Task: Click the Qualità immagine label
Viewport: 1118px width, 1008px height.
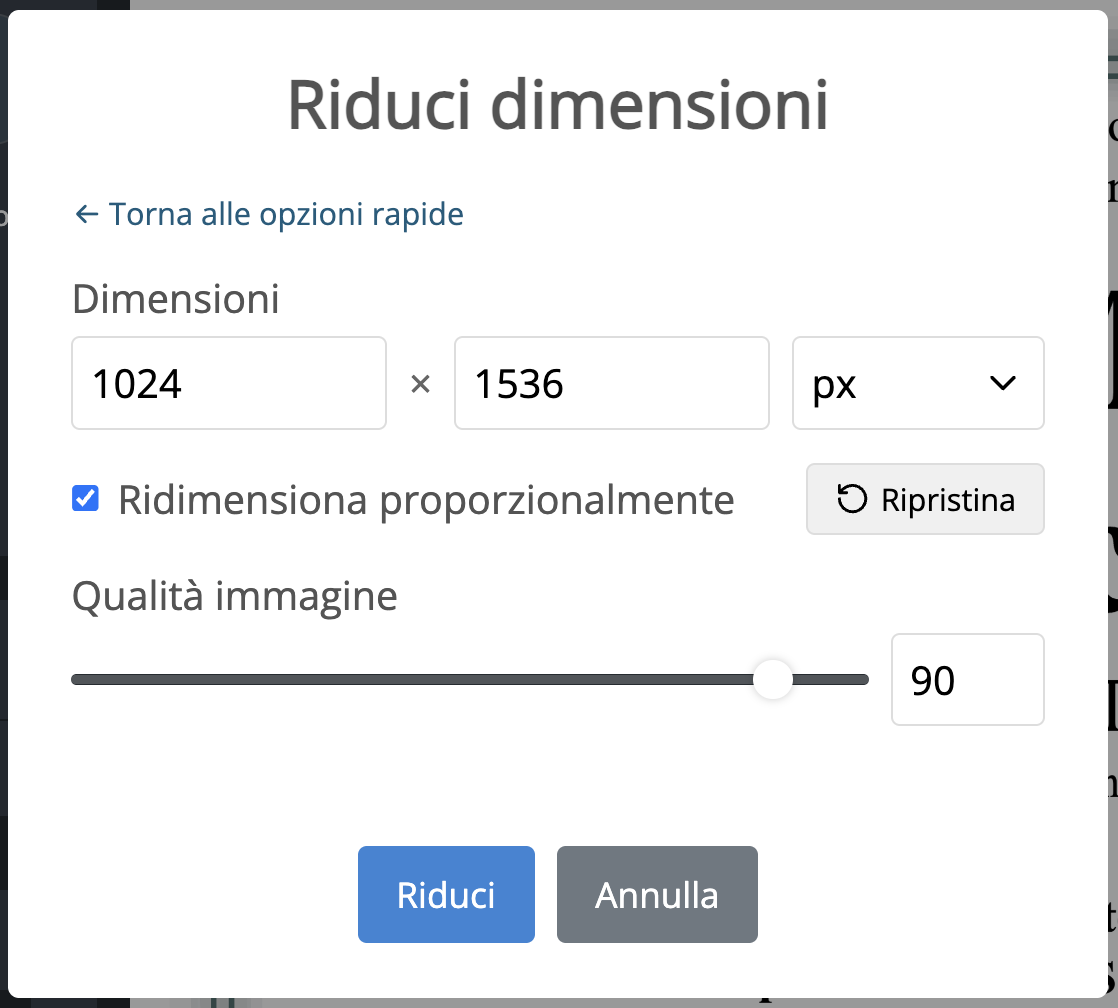Action: tap(233, 595)
